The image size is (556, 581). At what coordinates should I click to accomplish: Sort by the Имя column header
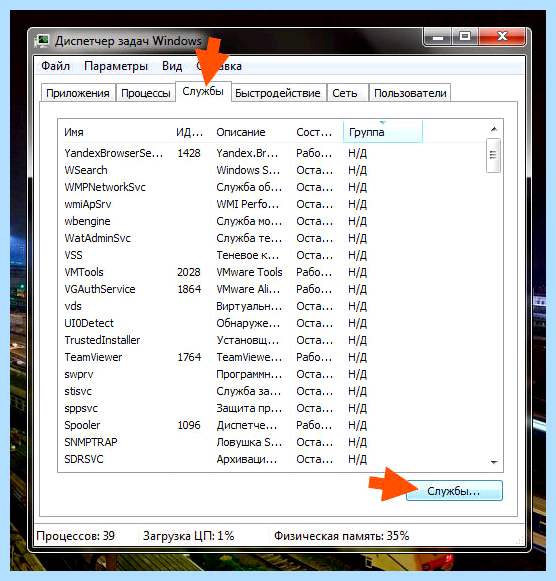(x=116, y=132)
